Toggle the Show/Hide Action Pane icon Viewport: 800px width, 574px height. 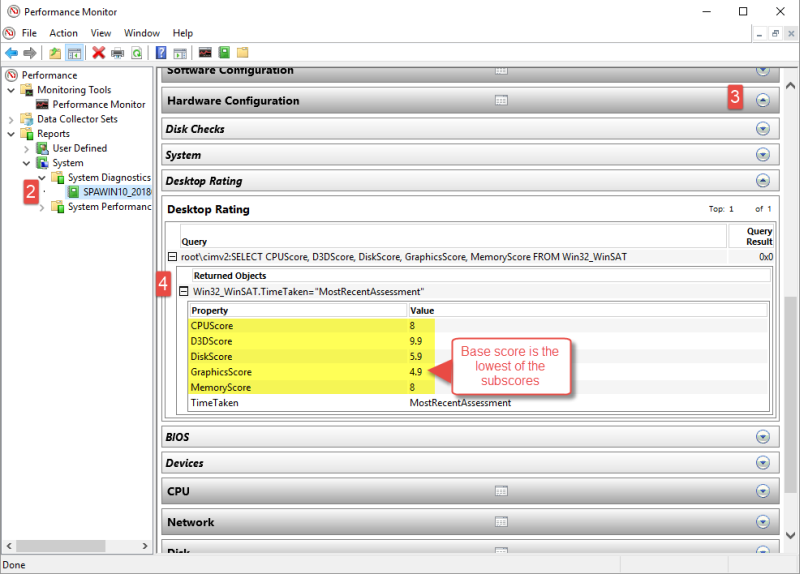coord(180,53)
